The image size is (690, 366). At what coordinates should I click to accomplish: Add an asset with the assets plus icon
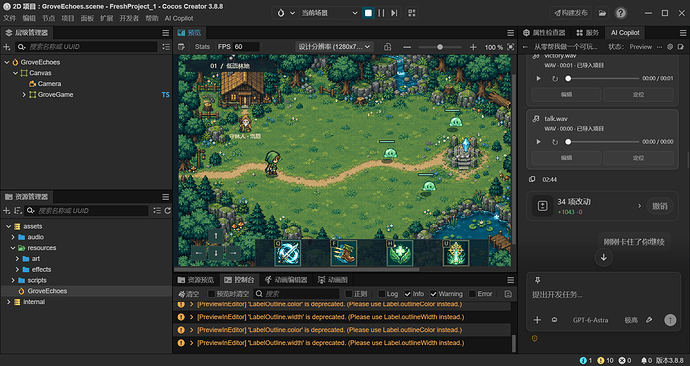(7, 211)
